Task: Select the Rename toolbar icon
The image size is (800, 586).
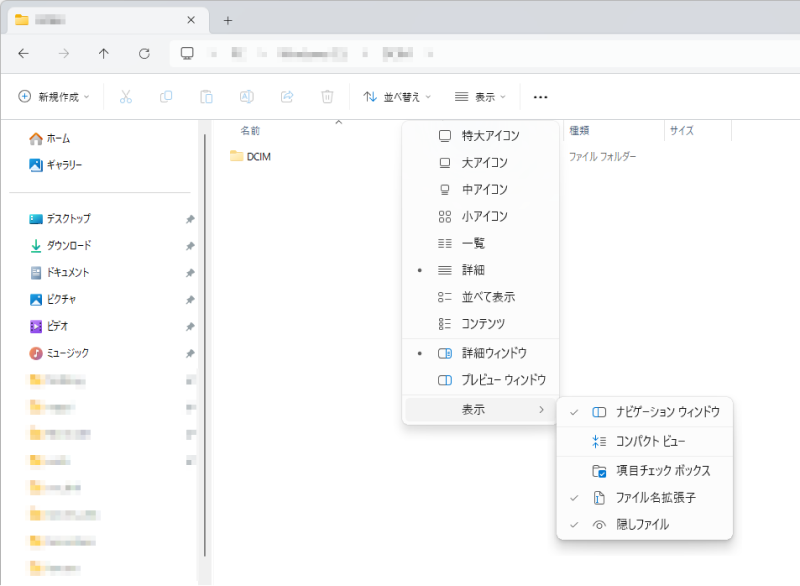Action: (x=245, y=96)
